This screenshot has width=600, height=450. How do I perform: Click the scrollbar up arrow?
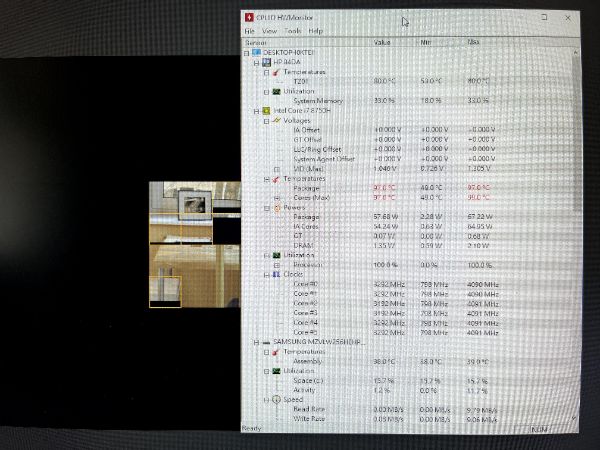pos(575,52)
